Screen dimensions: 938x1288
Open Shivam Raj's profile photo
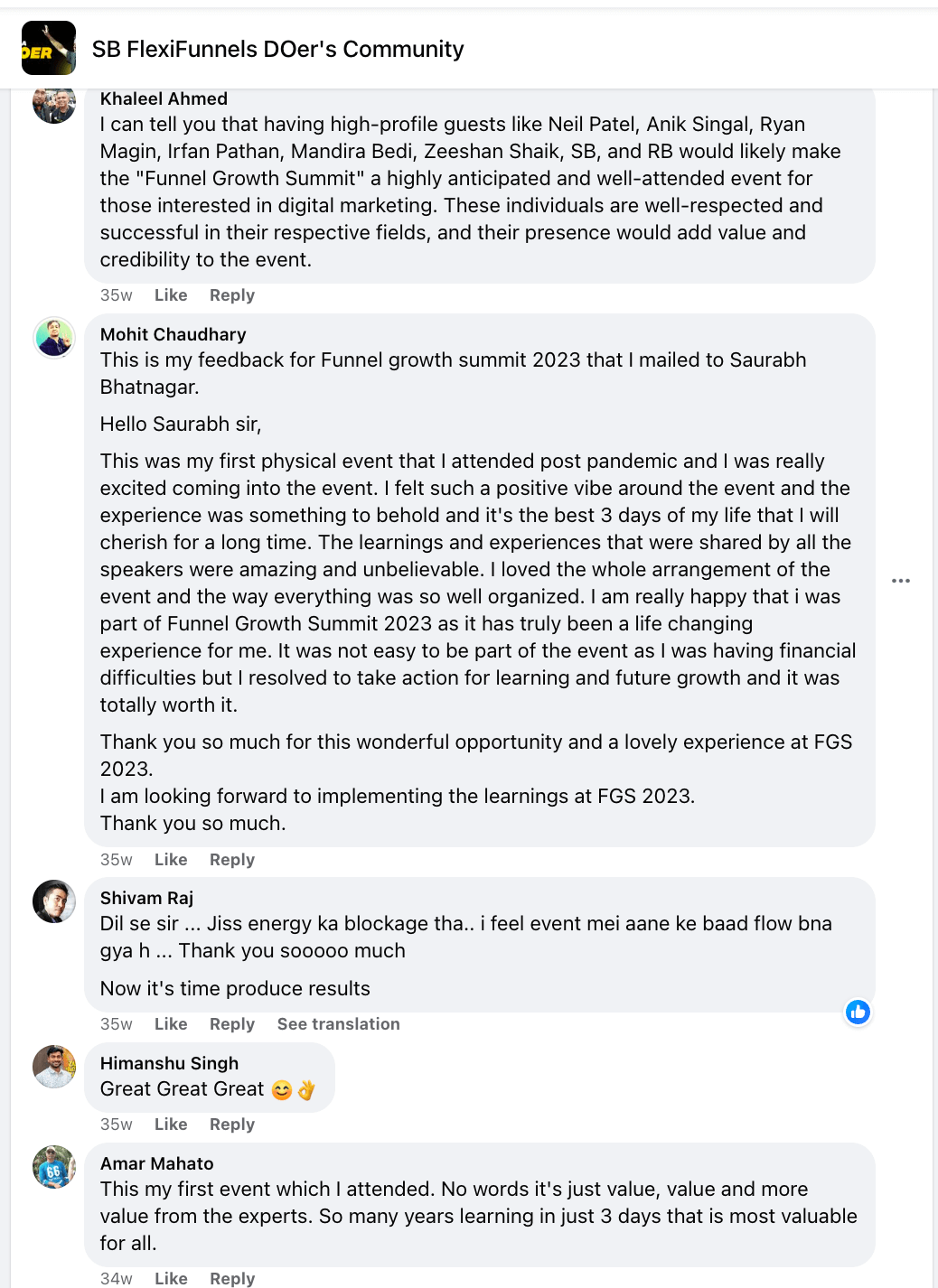[54, 901]
